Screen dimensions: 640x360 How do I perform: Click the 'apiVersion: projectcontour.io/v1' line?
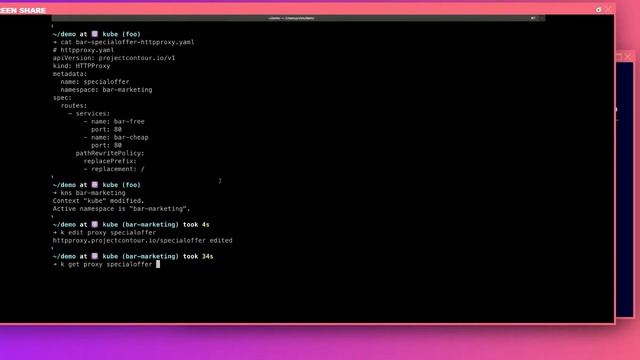point(114,58)
